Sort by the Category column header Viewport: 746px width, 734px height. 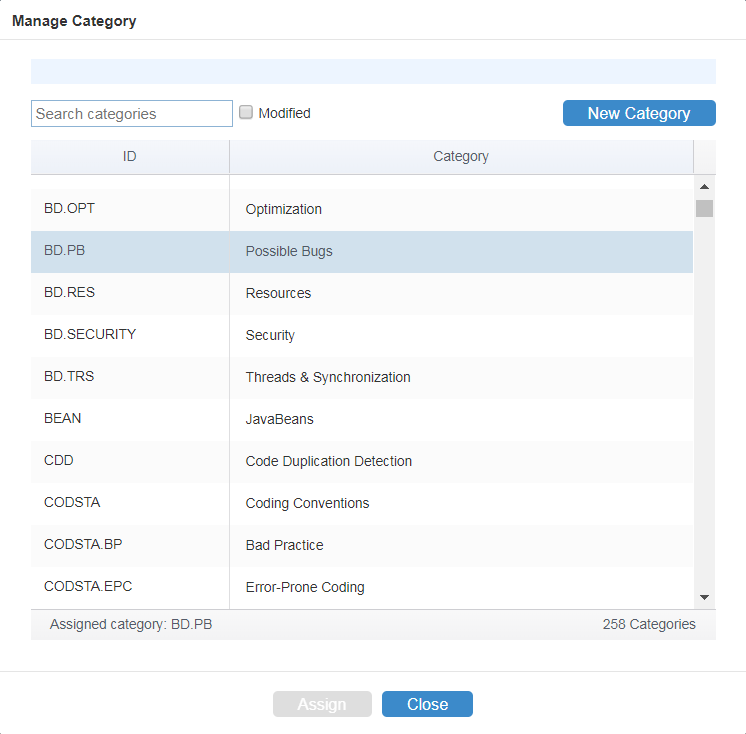(461, 157)
